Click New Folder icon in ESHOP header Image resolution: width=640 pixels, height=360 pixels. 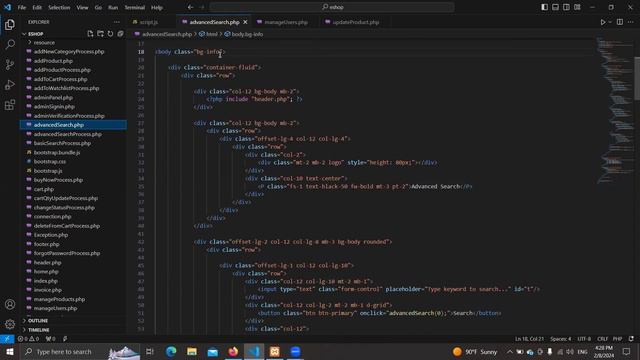point(100,34)
